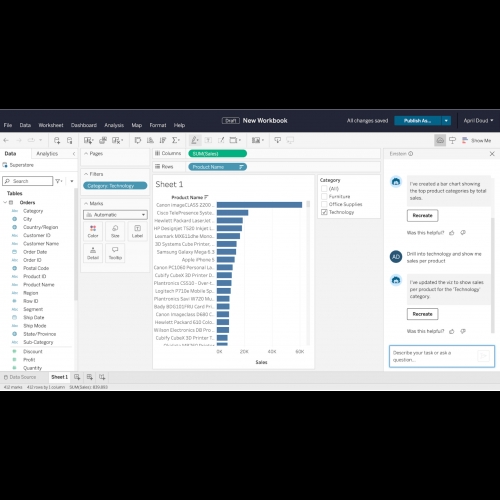Enable the Office Supplies checkbox
This screenshot has height=500, width=500.
click(x=324, y=204)
